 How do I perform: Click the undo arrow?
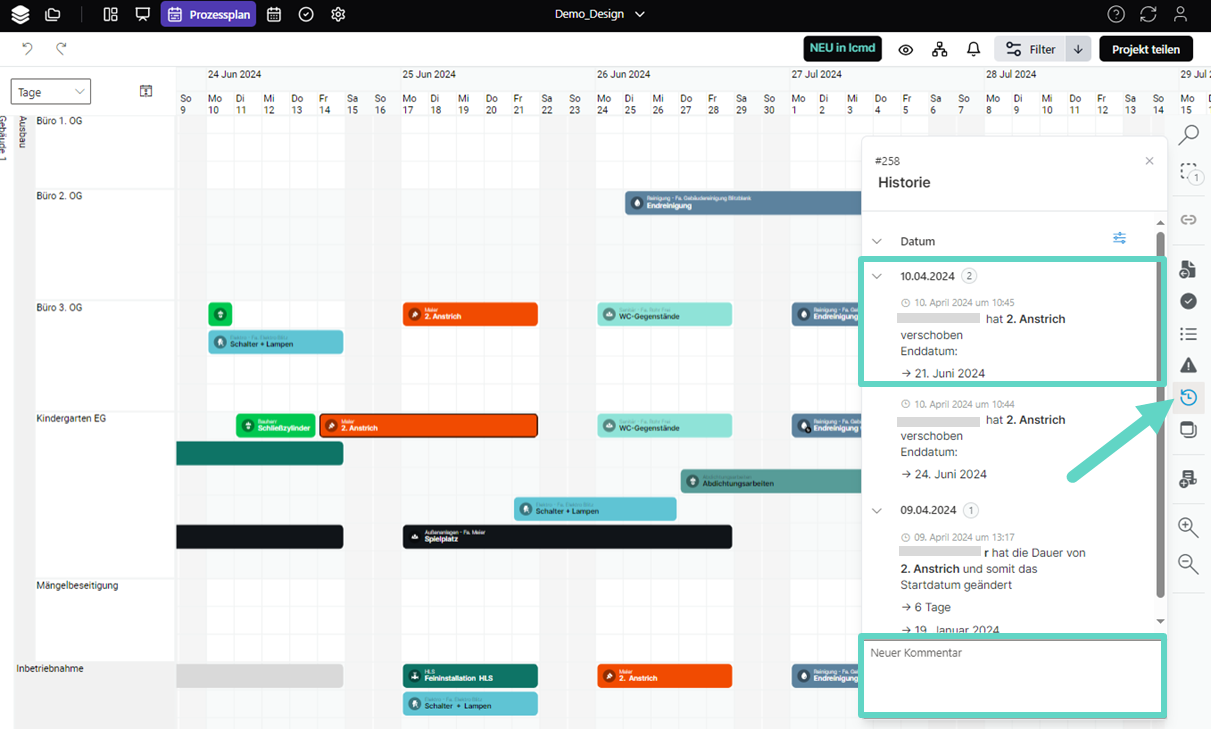tap(27, 48)
